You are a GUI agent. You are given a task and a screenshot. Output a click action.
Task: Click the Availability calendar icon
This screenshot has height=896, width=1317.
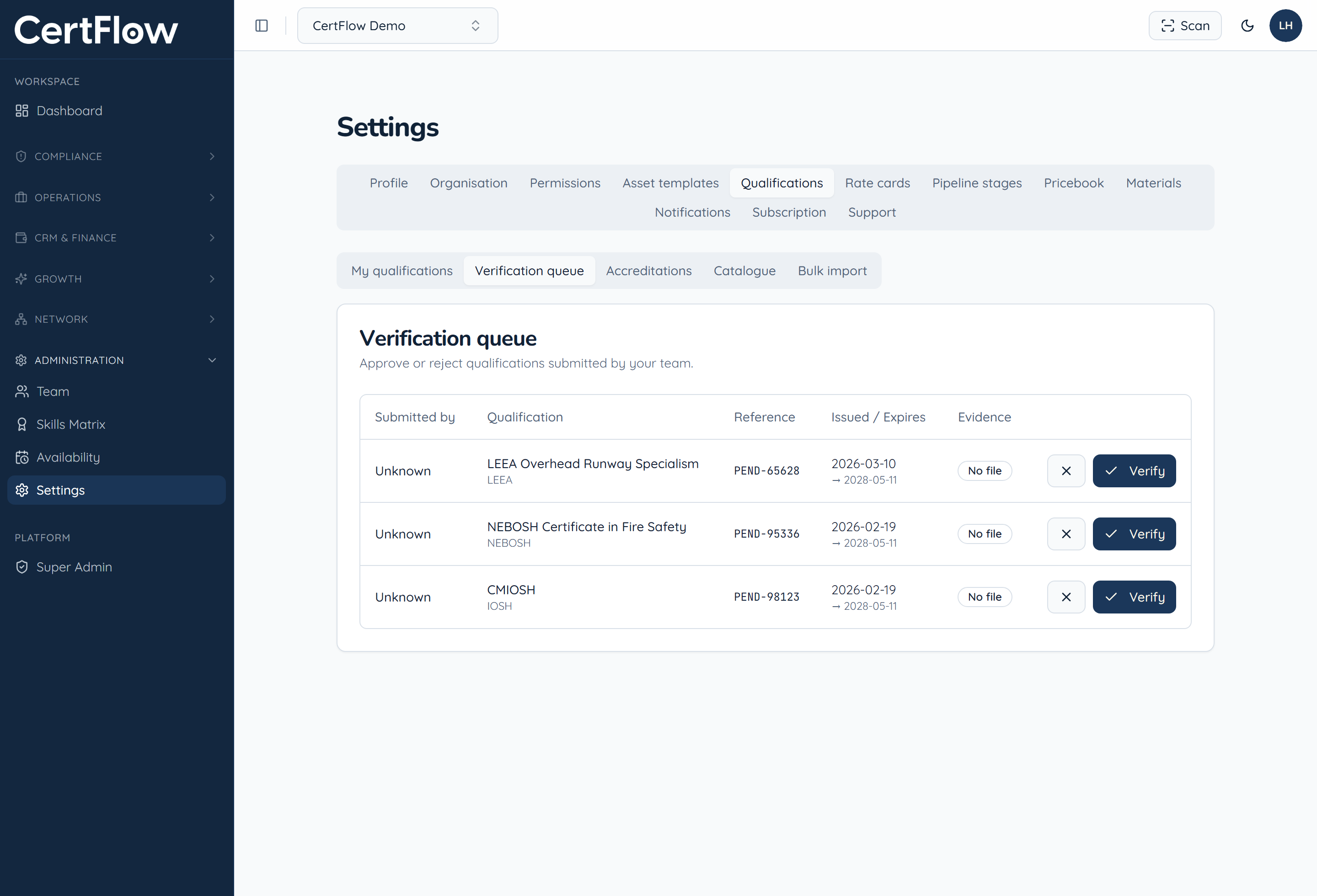click(21, 457)
